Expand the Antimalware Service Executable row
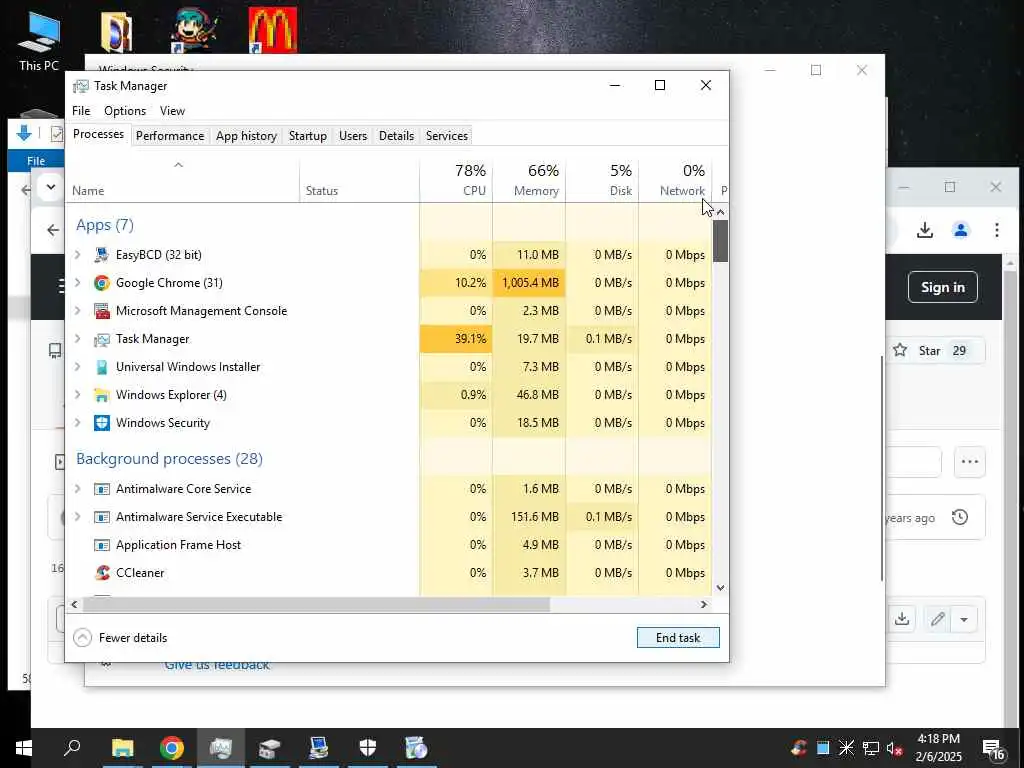1024x768 pixels. pos(78,517)
